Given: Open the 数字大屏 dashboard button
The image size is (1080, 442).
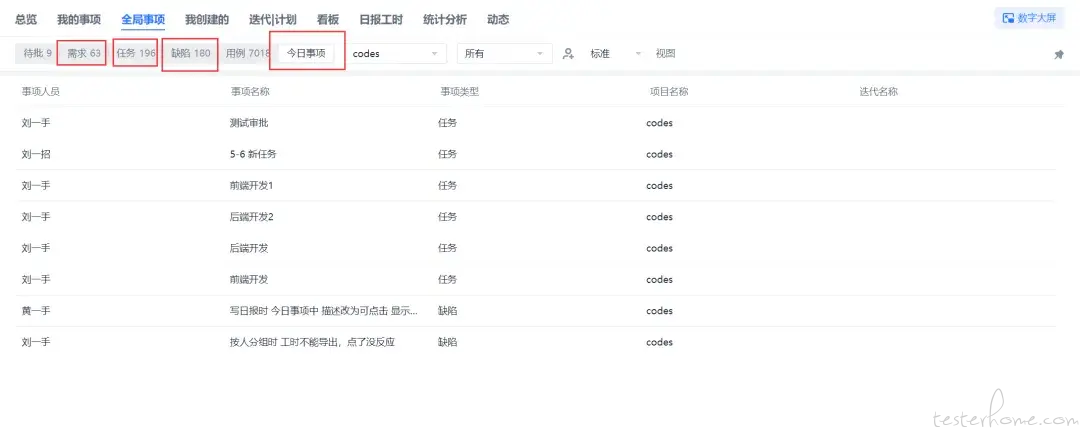Looking at the screenshot, I should click(x=1029, y=19).
